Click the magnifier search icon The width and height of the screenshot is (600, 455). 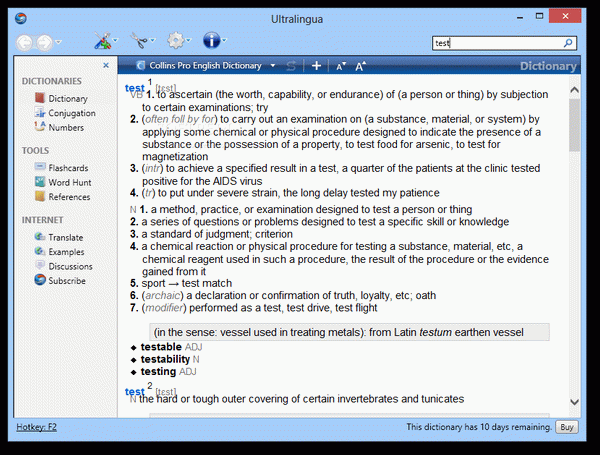pos(568,43)
